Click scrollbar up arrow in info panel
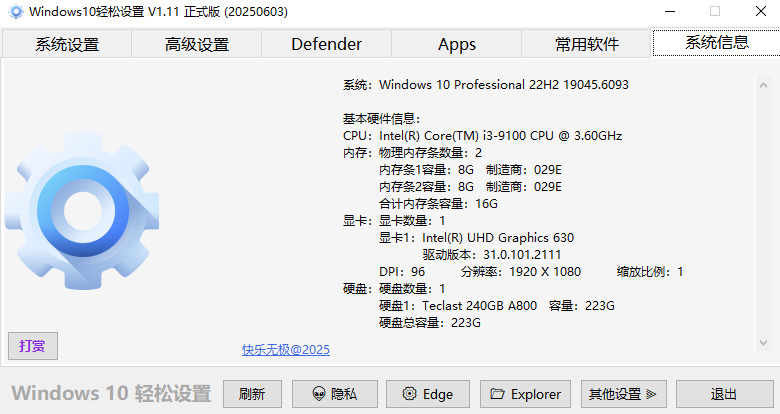This screenshot has width=780, height=414. pos(763,85)
